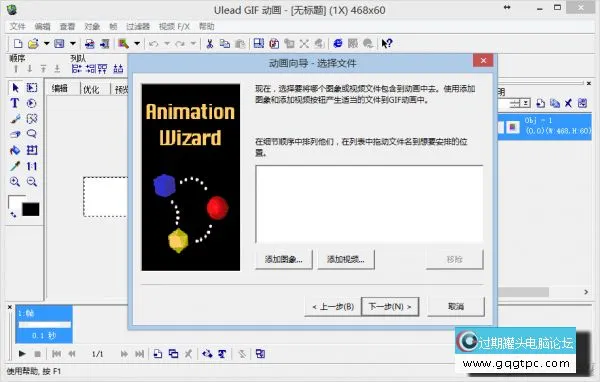The height and width of the screenshot is (382, 600).
Task: Open the 对象 menu
Action: (92, 26)
